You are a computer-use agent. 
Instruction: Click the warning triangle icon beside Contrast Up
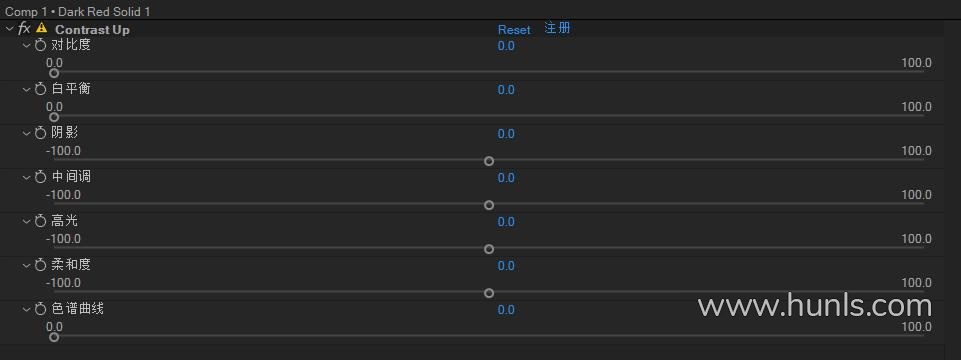[42, 28]
